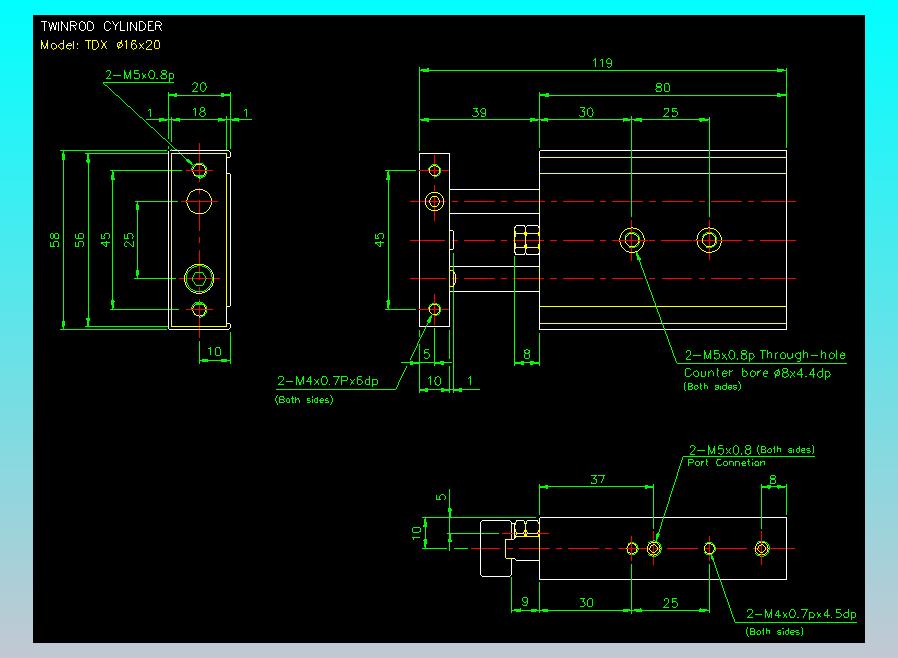
Task: Click the 2-M4x0.7px4.5dp annotation
Action: click(x=801, y=614)
